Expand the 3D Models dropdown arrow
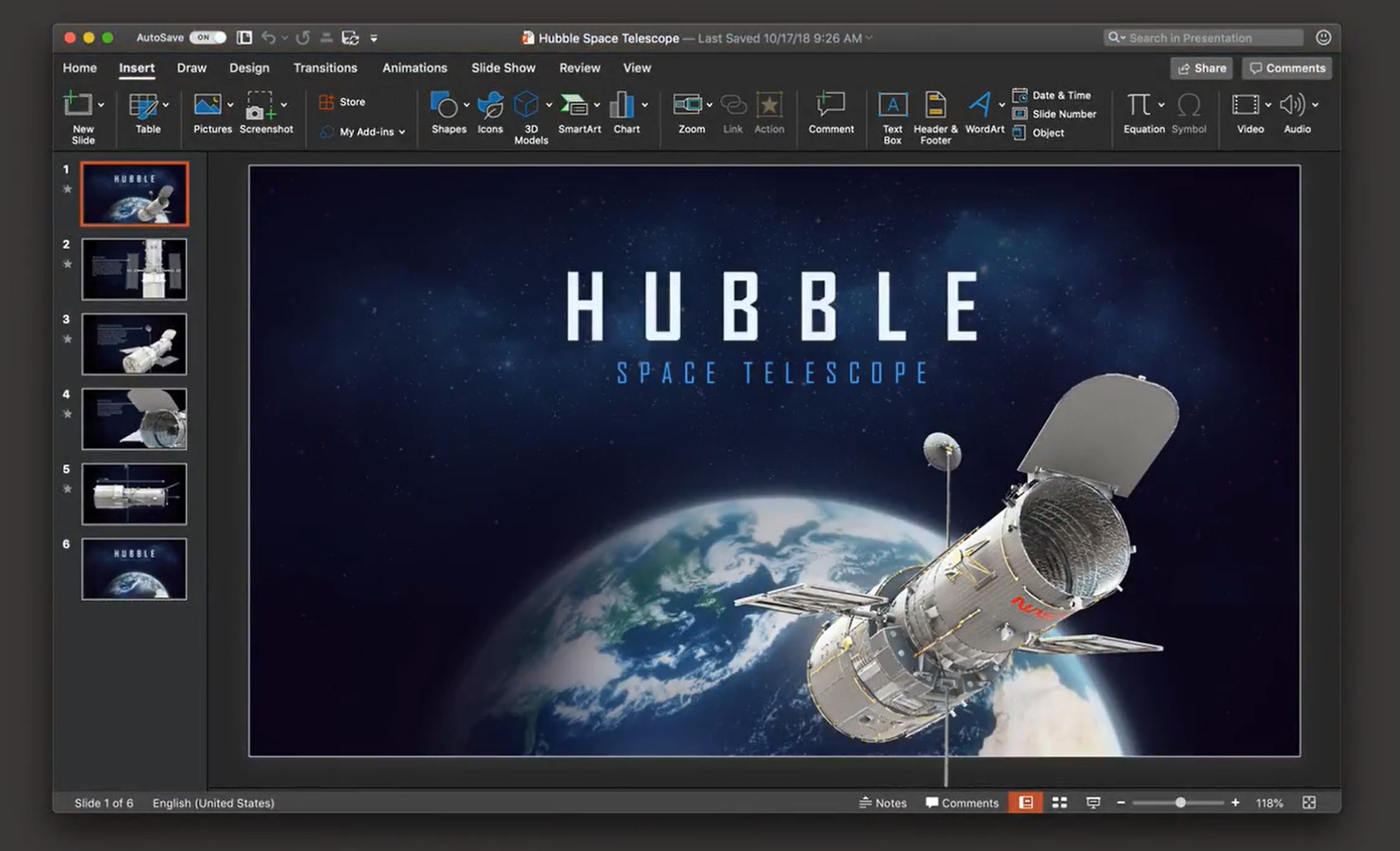Viewport: 1400px width, 851px height. (x=549, y=106)
